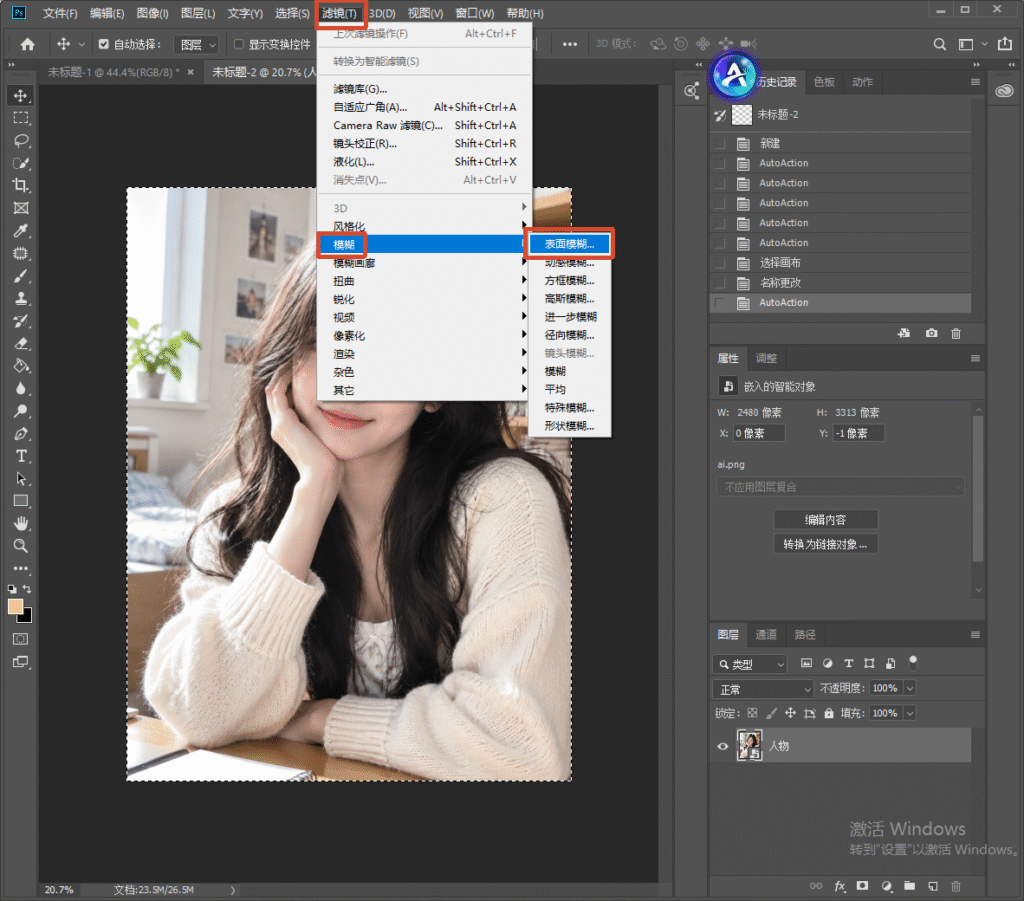Choose 高斯模糊 from blur submenu
The height and width of the screenshot is (901, 1024).
tap(569, 298)
